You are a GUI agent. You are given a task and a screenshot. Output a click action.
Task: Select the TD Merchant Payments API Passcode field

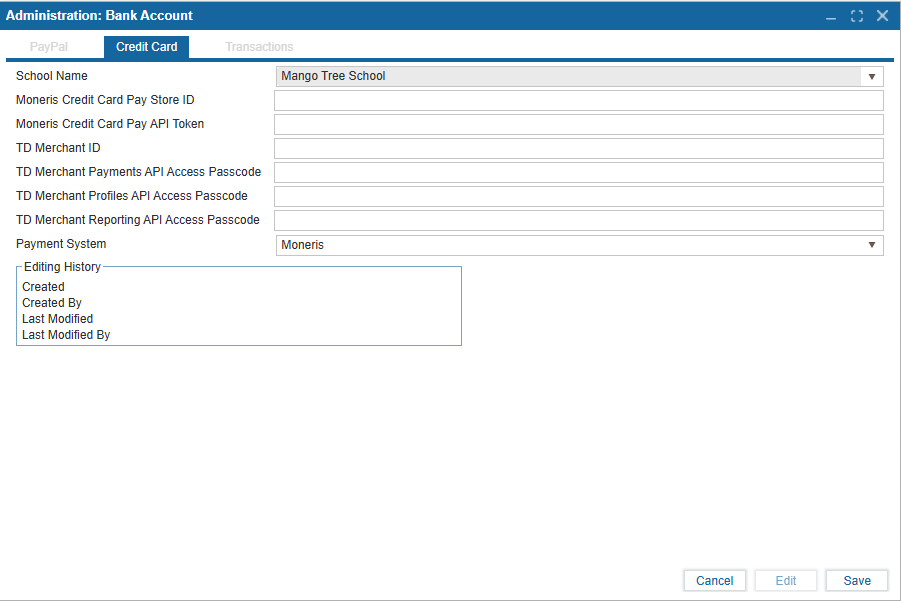pyautogui.click(x=578, y=172)
